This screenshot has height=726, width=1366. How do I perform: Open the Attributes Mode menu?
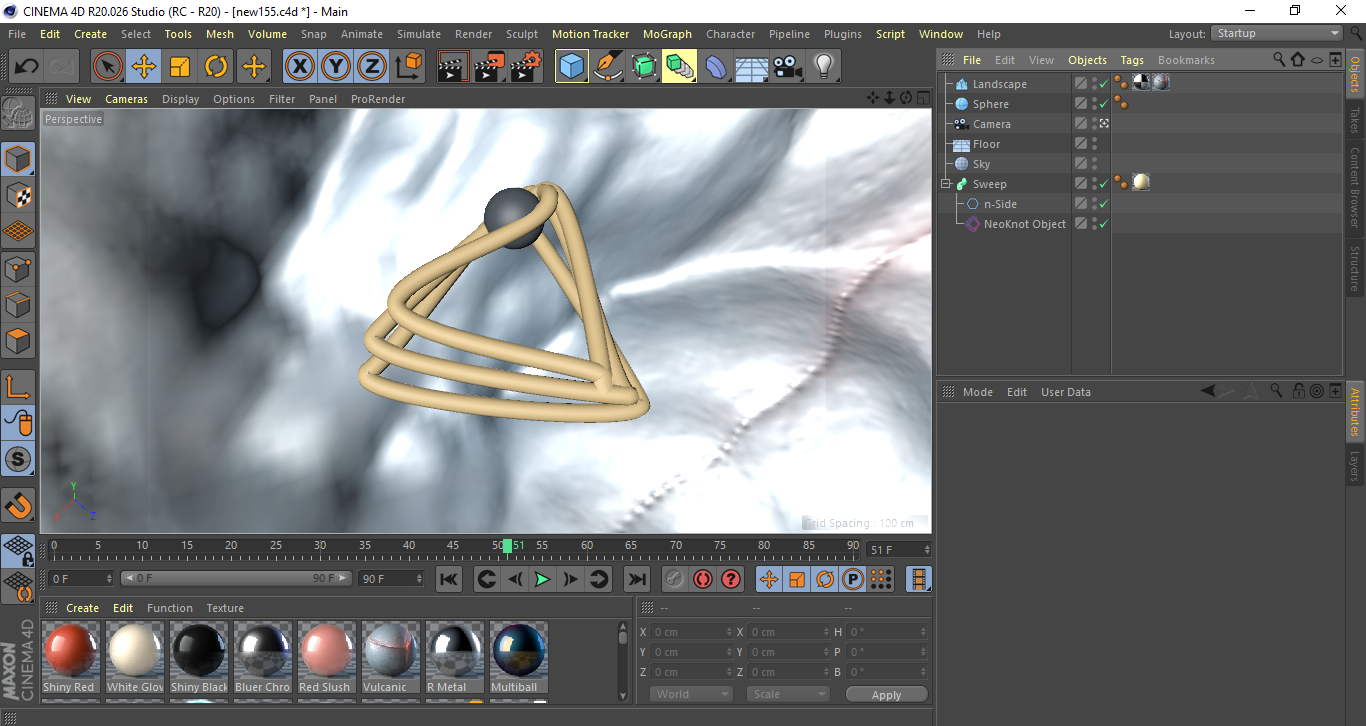click(978, 392)
